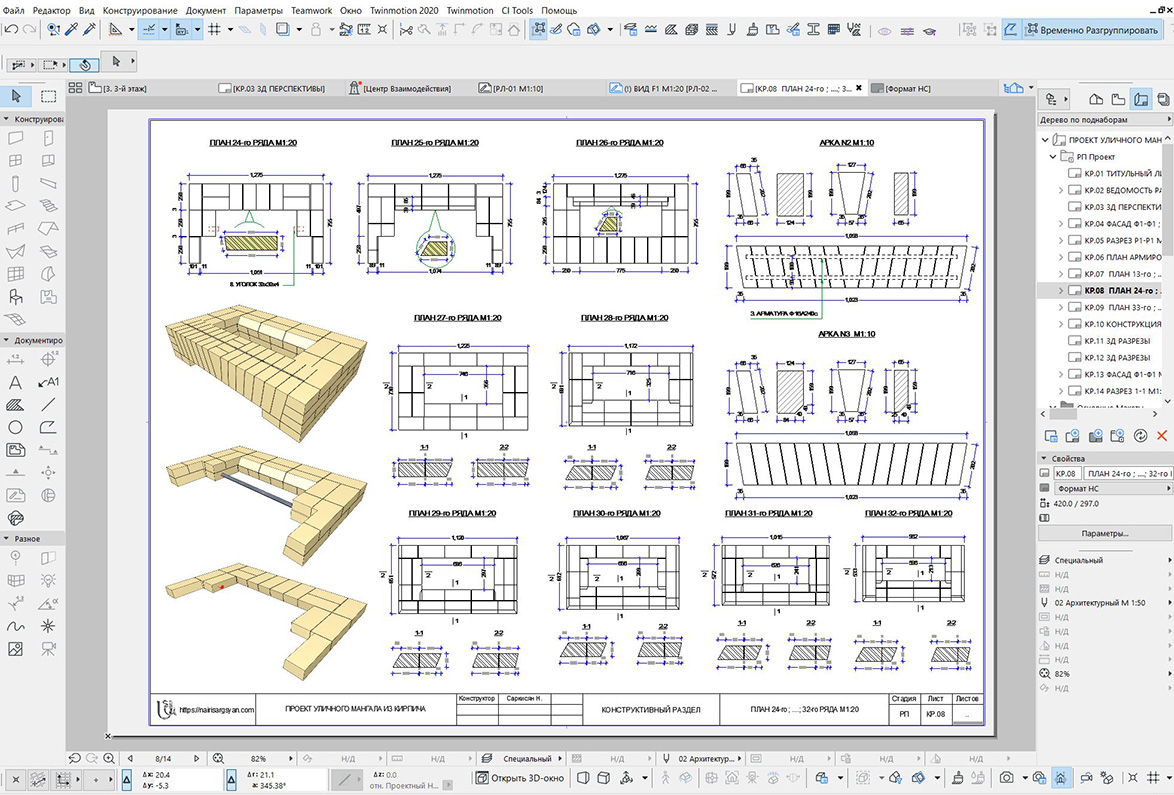Click the Параметры... button
The height and width of the screenshot is (795, 1174).
[x=1104, y=533]
